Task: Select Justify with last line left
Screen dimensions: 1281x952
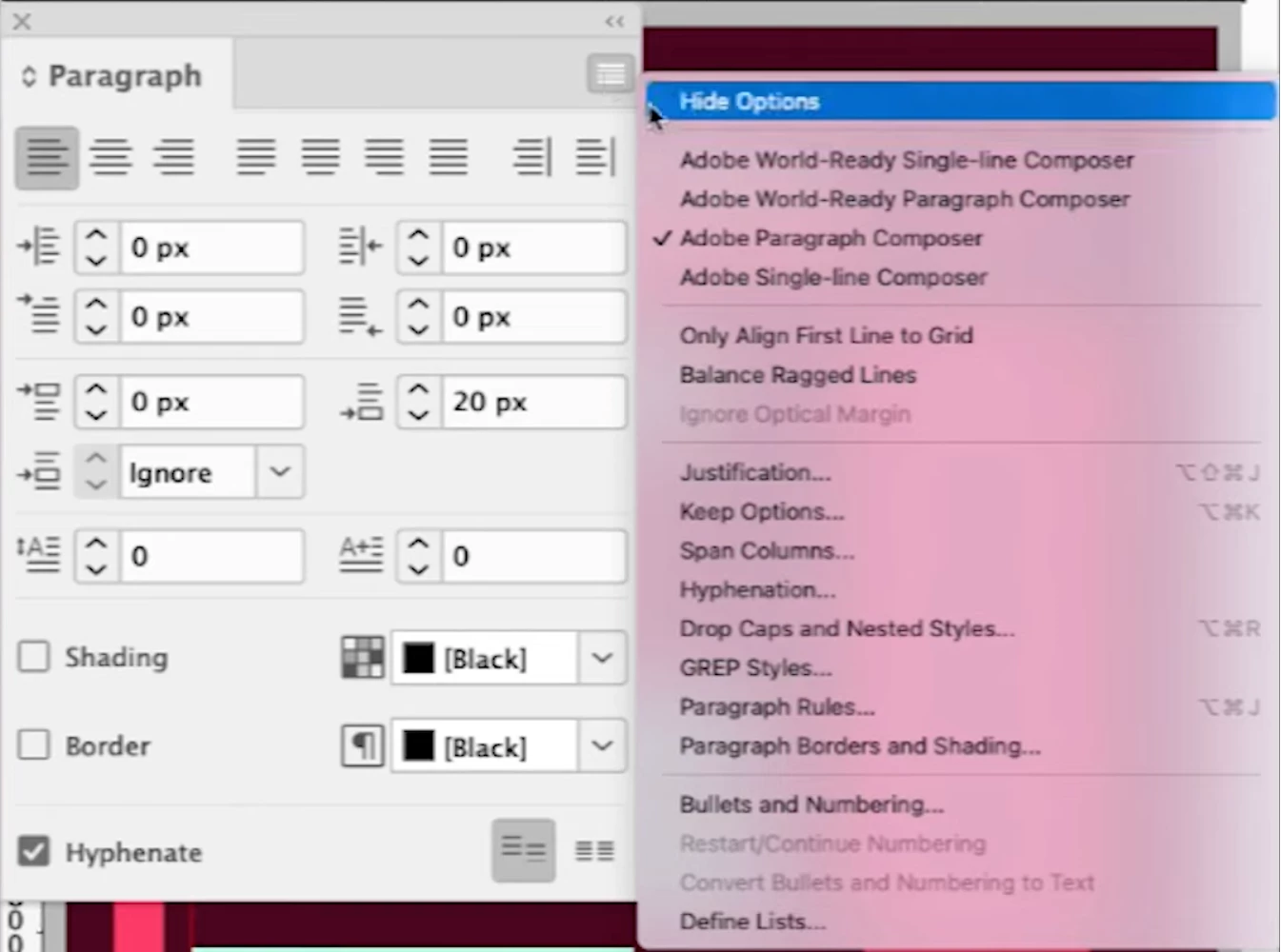Action: 256,157
